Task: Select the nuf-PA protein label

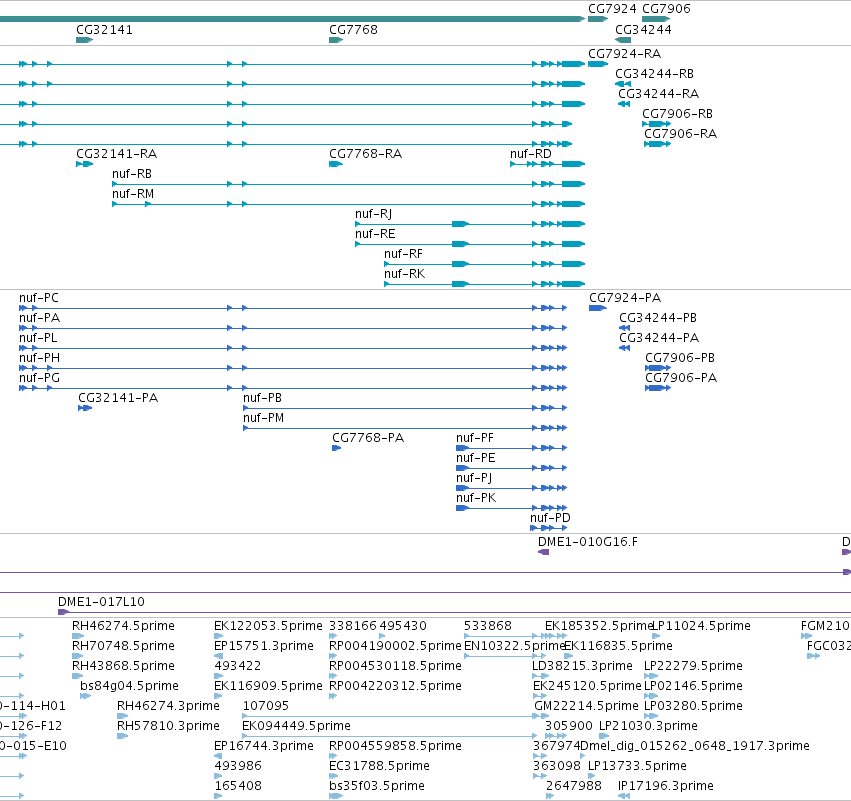Action: click(39, 318)
